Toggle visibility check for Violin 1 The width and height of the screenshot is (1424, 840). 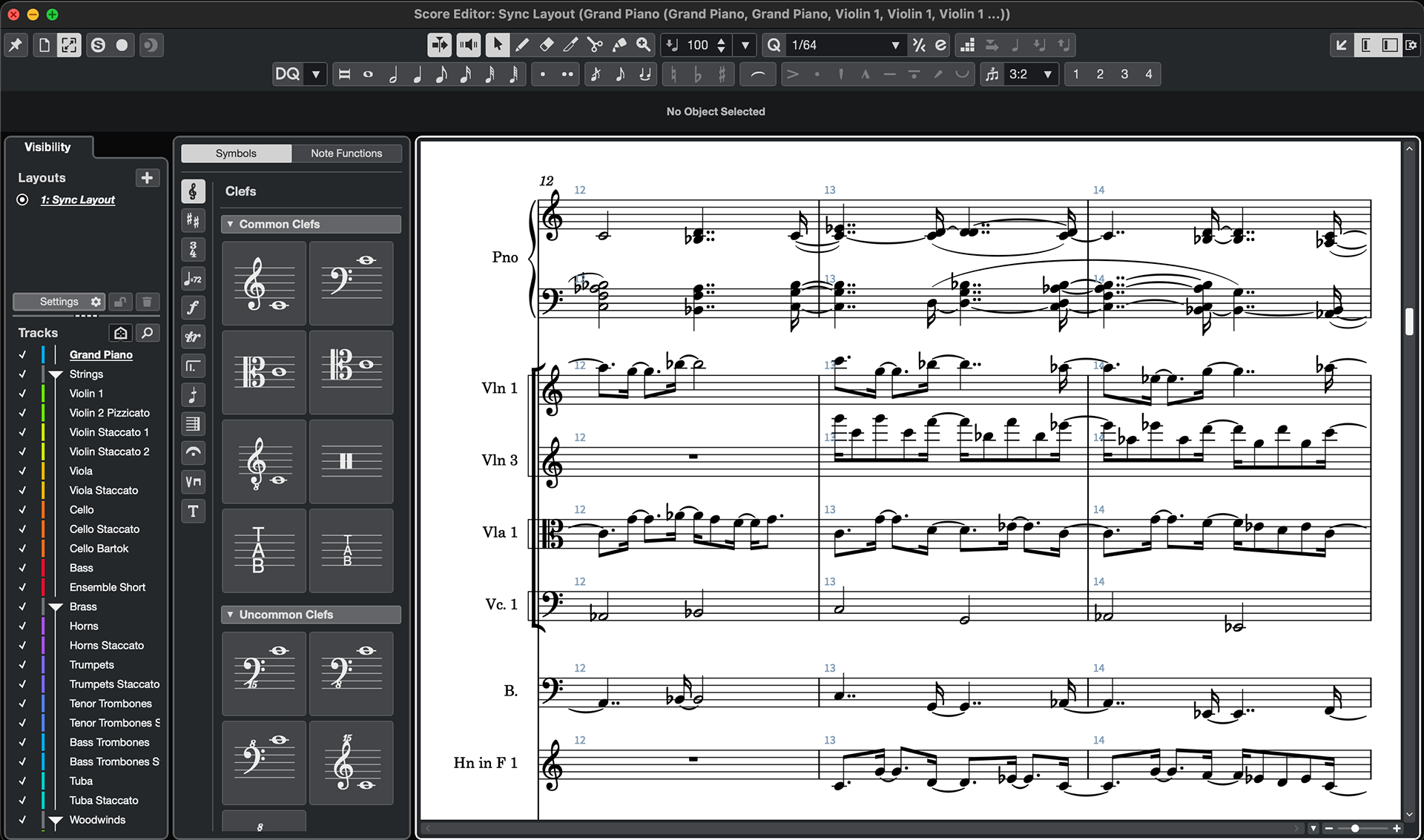pyautogui.click(x=22, y=394)
